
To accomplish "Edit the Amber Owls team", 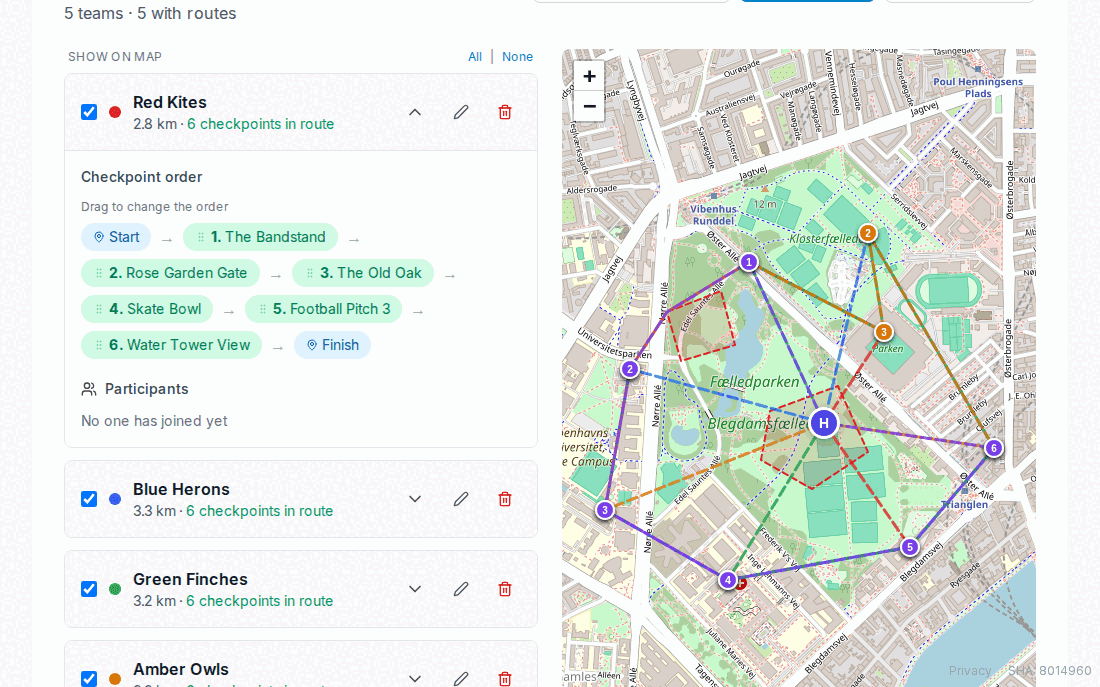I will 461,679.
